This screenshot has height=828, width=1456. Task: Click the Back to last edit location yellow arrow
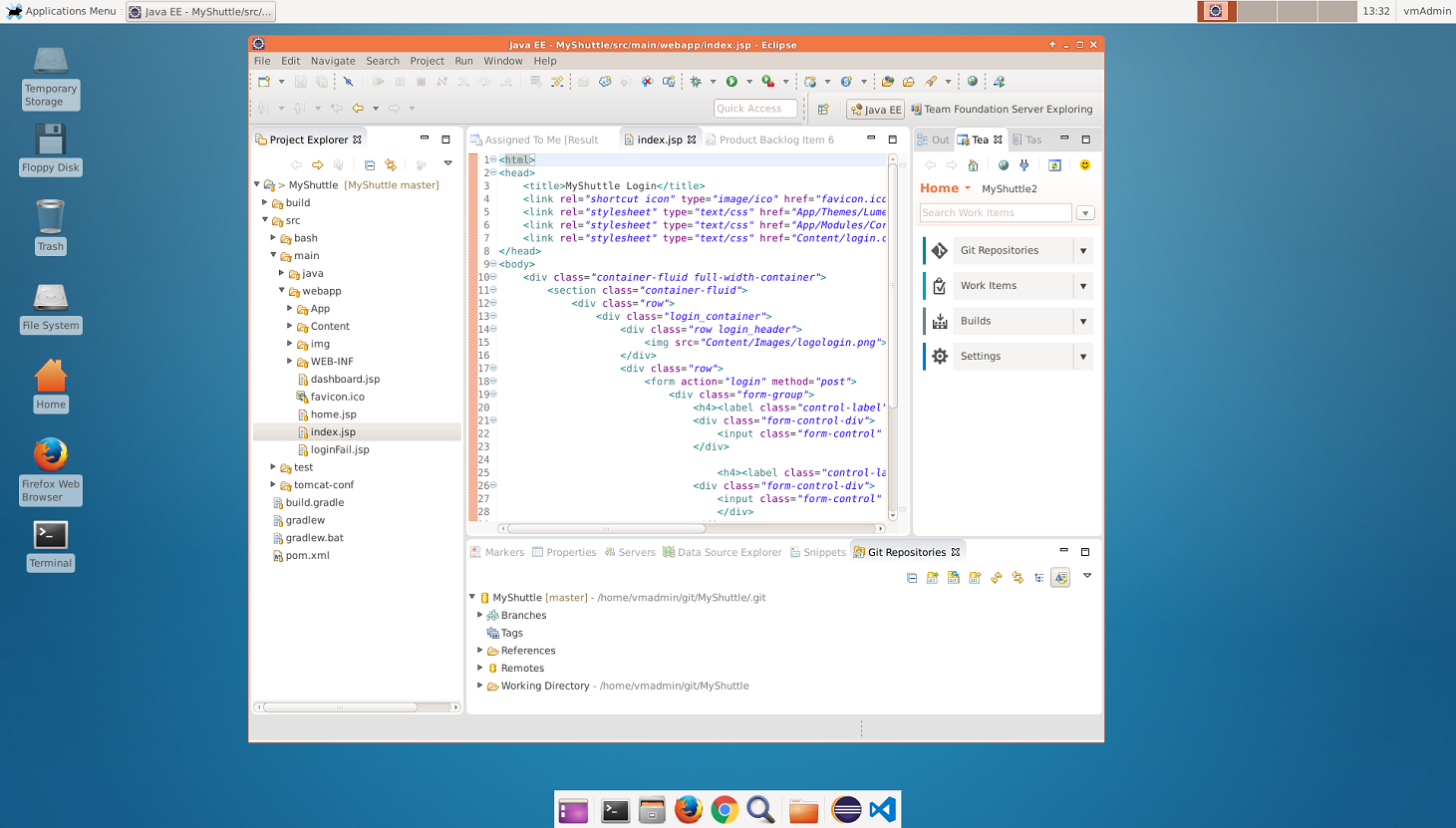(x=358, y=108)
